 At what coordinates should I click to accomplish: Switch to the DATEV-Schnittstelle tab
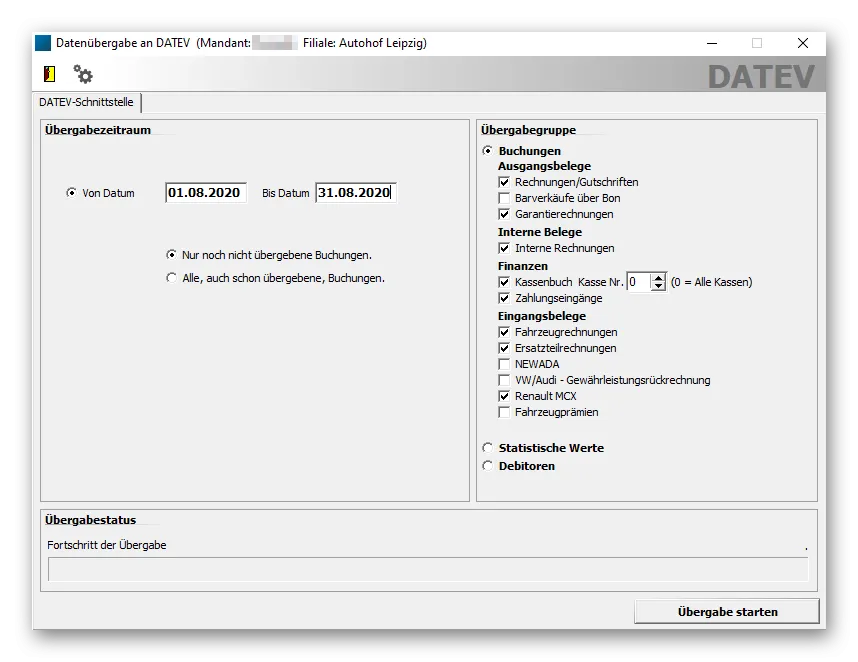[x=86, y=102]
